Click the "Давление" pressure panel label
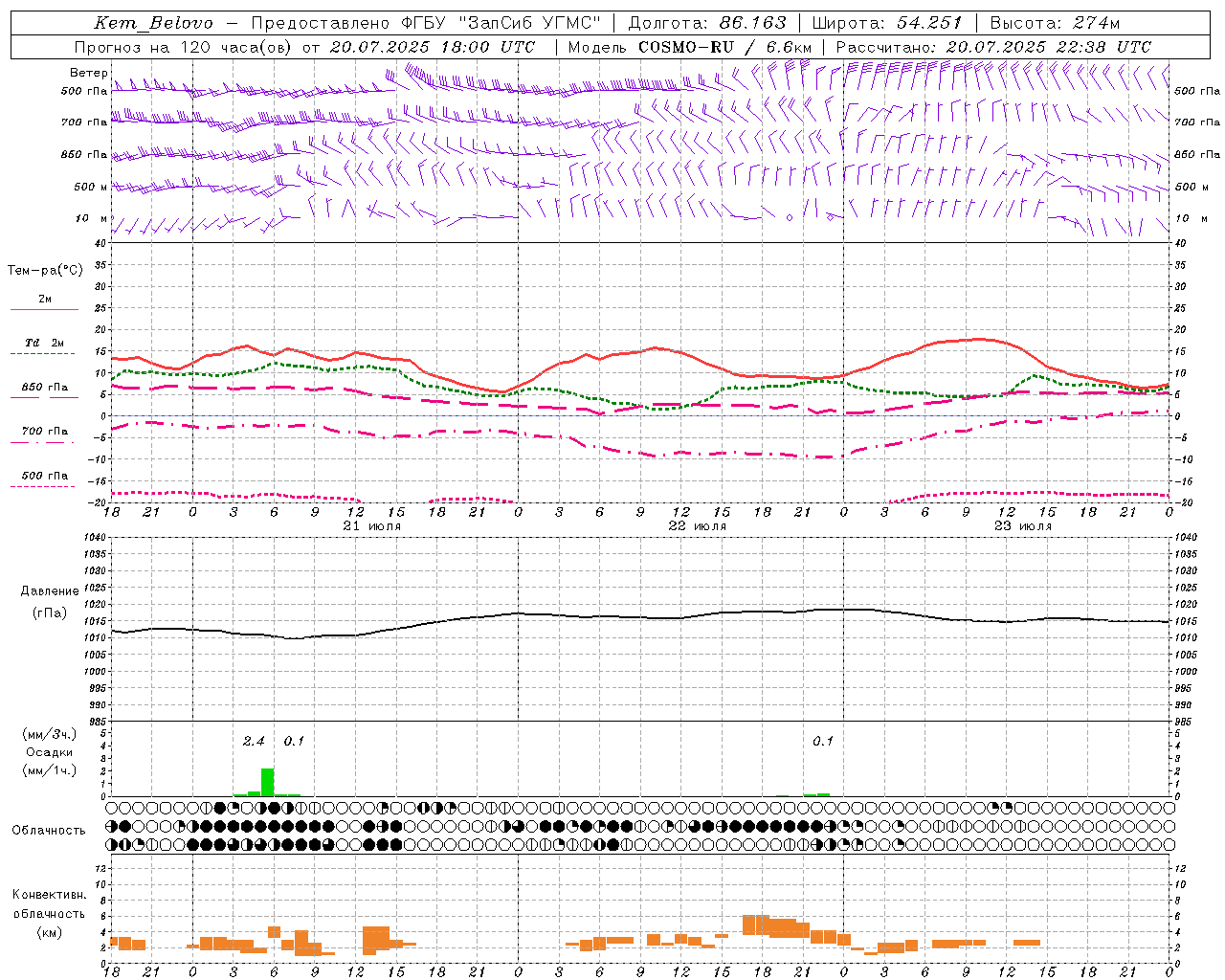 pos(50,591)
